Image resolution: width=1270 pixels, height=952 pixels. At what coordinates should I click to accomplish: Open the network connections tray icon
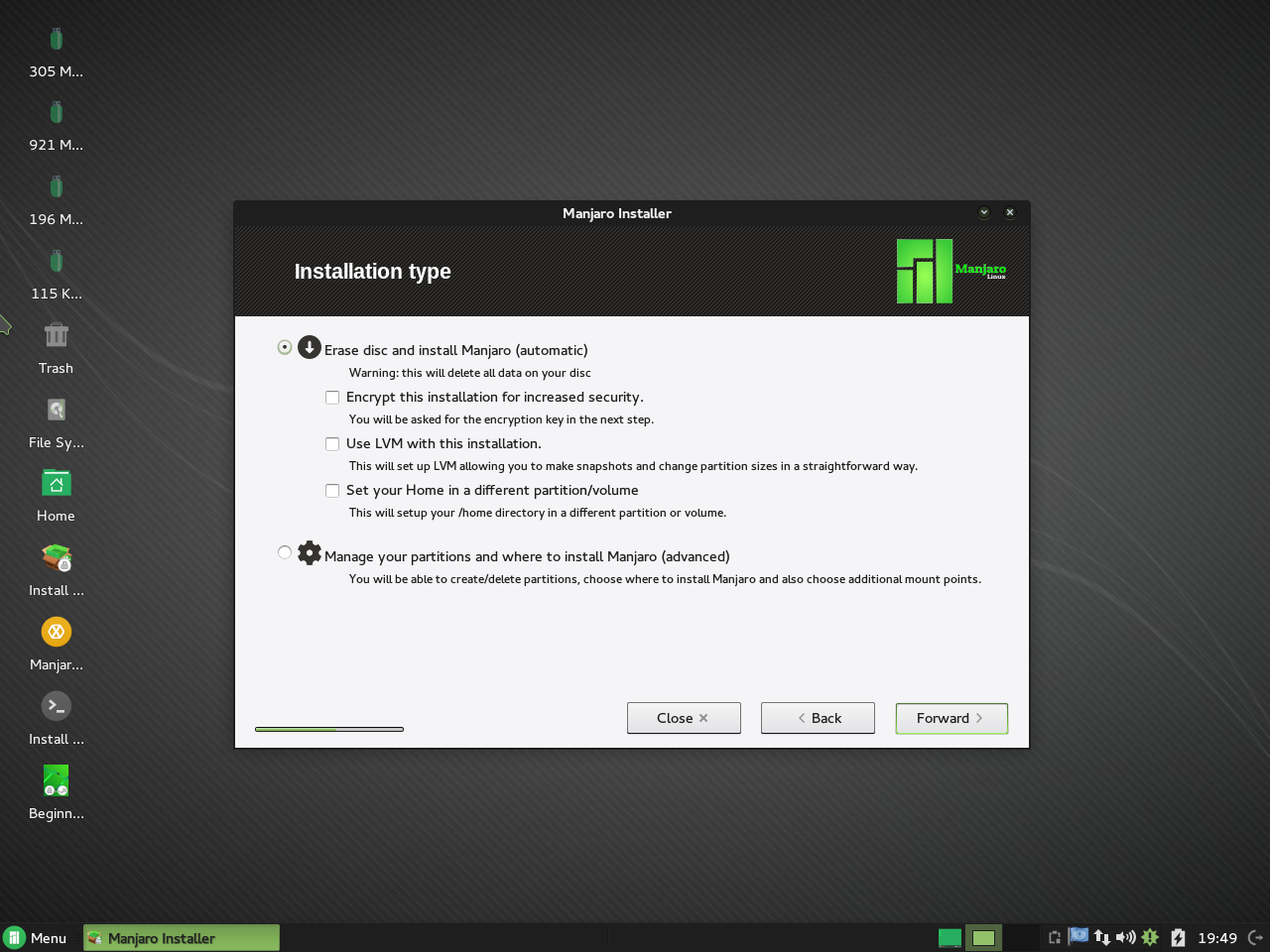(x=1101, y=937)
